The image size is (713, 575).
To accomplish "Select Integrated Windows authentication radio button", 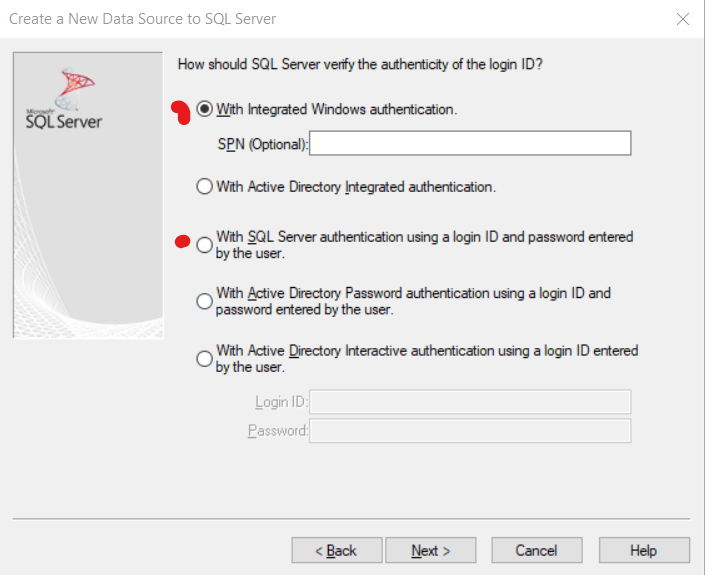I will pyautogui.click(x=205, y=109).
